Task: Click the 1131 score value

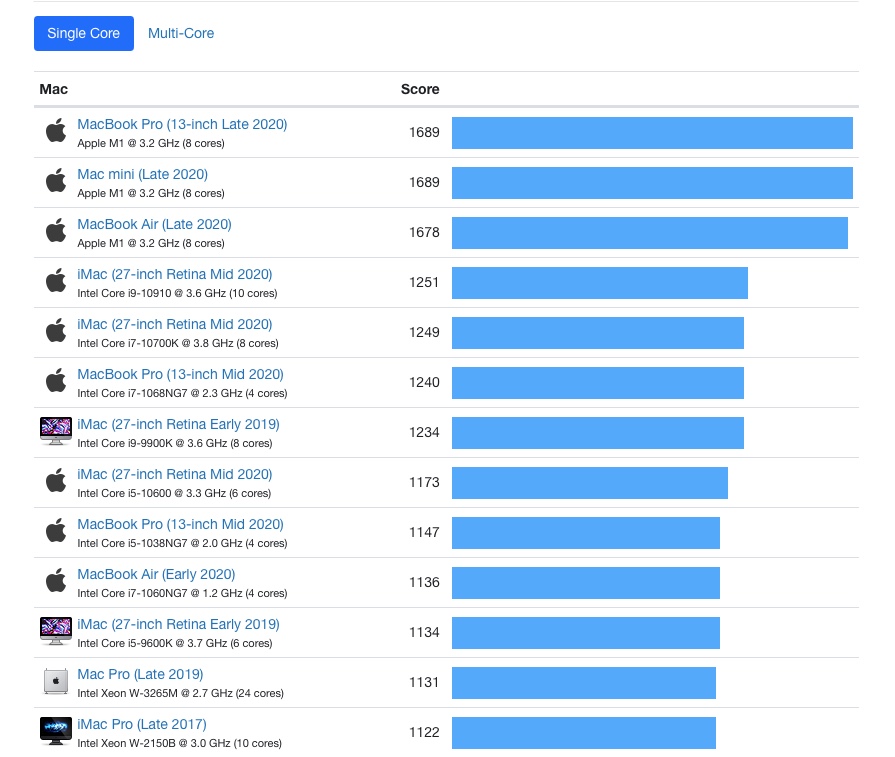Action: (x=424, y=682)
